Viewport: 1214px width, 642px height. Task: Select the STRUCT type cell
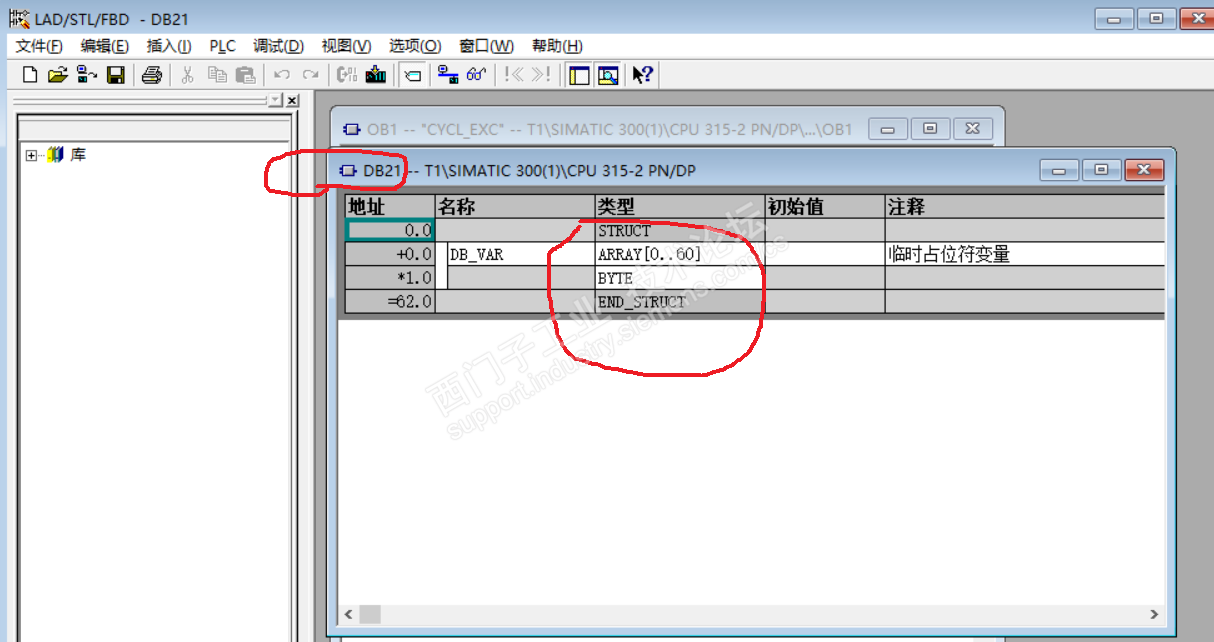coord(679,230)
